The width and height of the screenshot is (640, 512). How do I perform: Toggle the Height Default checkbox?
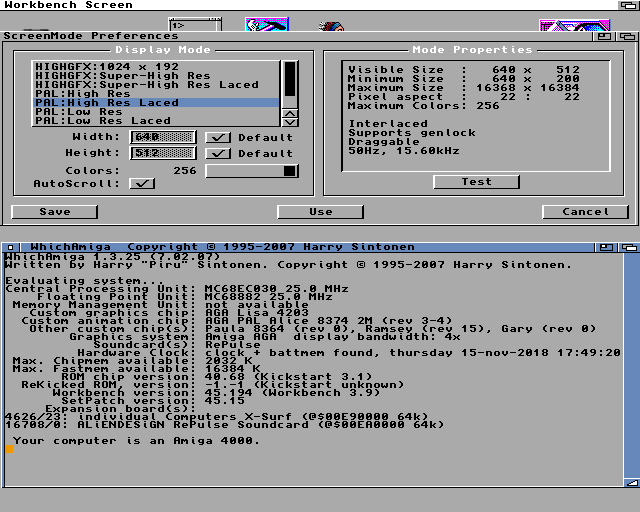click(217, 153)
